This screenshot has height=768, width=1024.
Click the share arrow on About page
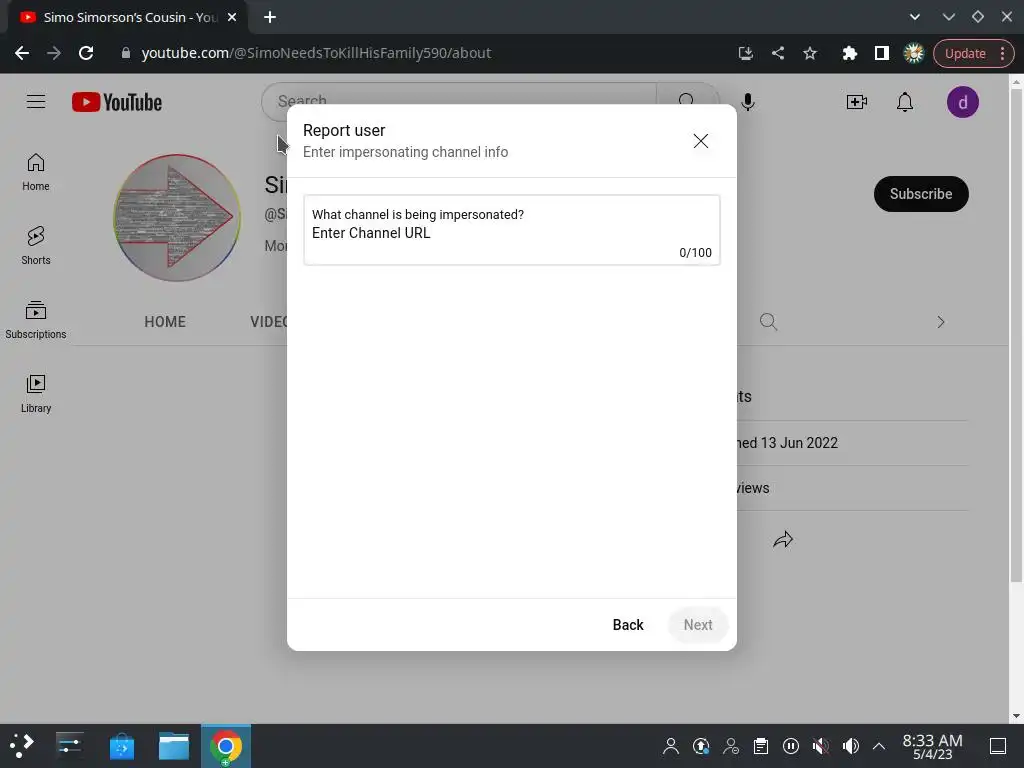point(783,539)
